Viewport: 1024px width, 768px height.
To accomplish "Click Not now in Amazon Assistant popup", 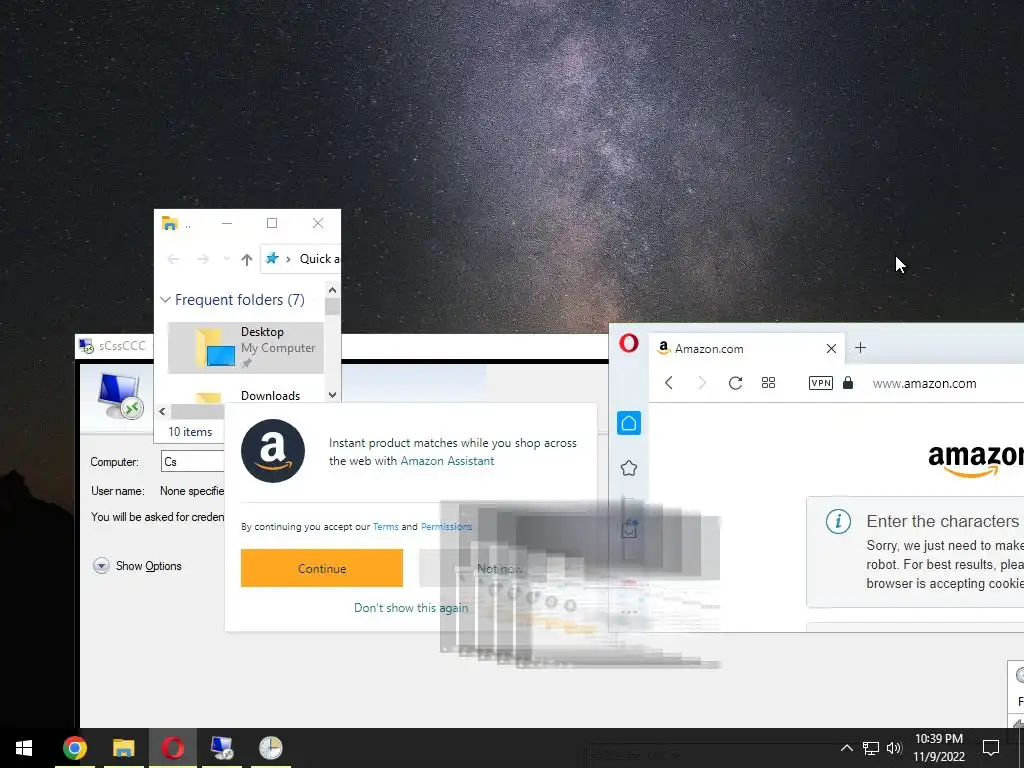I will 500,568.
